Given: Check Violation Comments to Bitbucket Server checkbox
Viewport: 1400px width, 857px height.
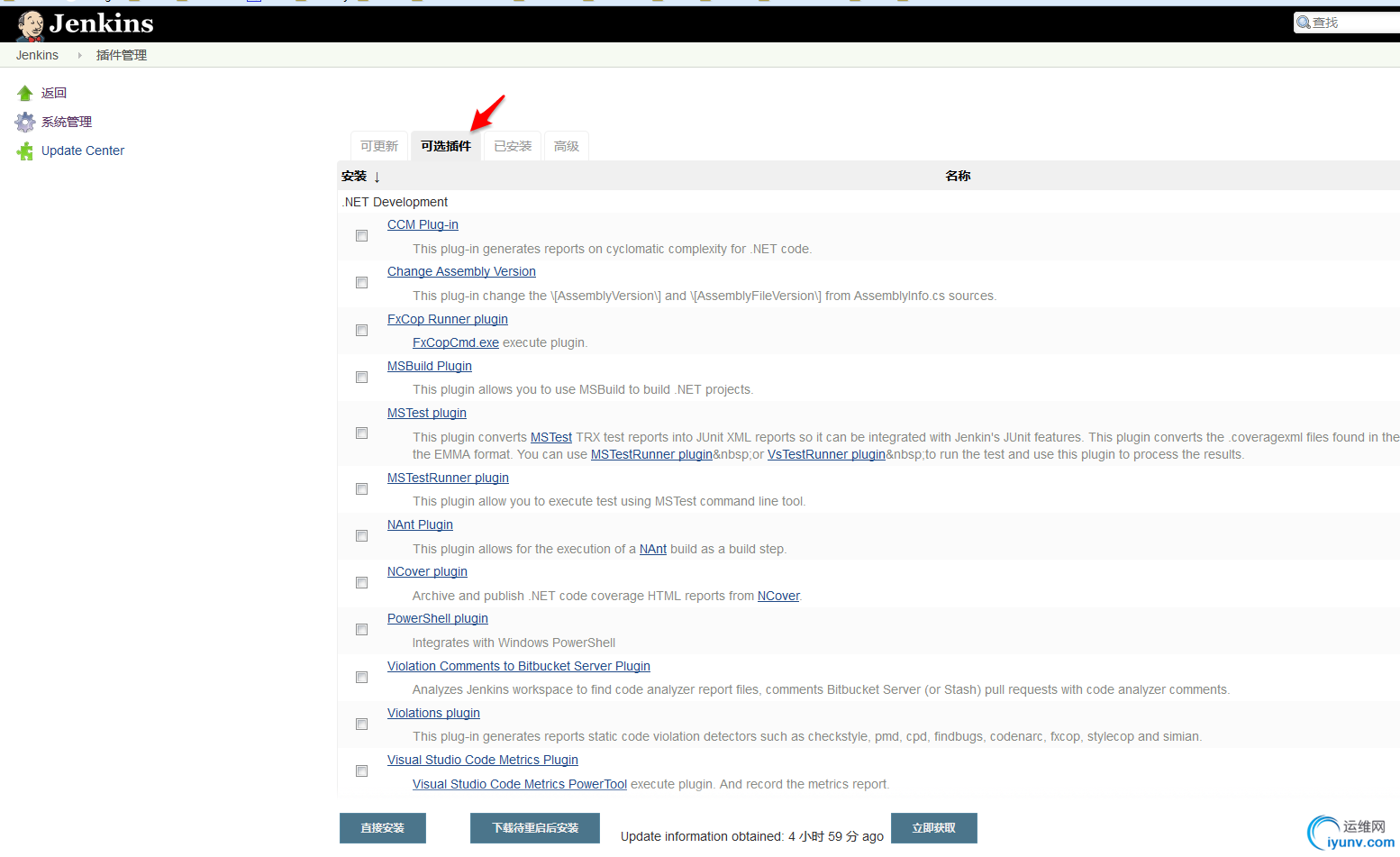Looking at the screenshot, I should (361, 678).
